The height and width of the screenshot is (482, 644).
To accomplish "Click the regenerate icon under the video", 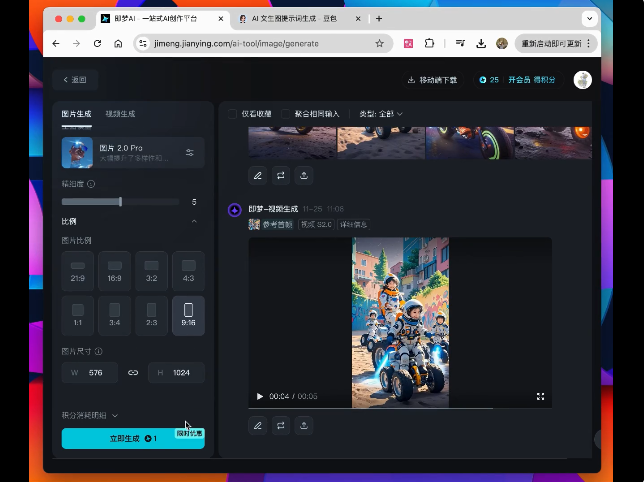I will coord(281,425).
